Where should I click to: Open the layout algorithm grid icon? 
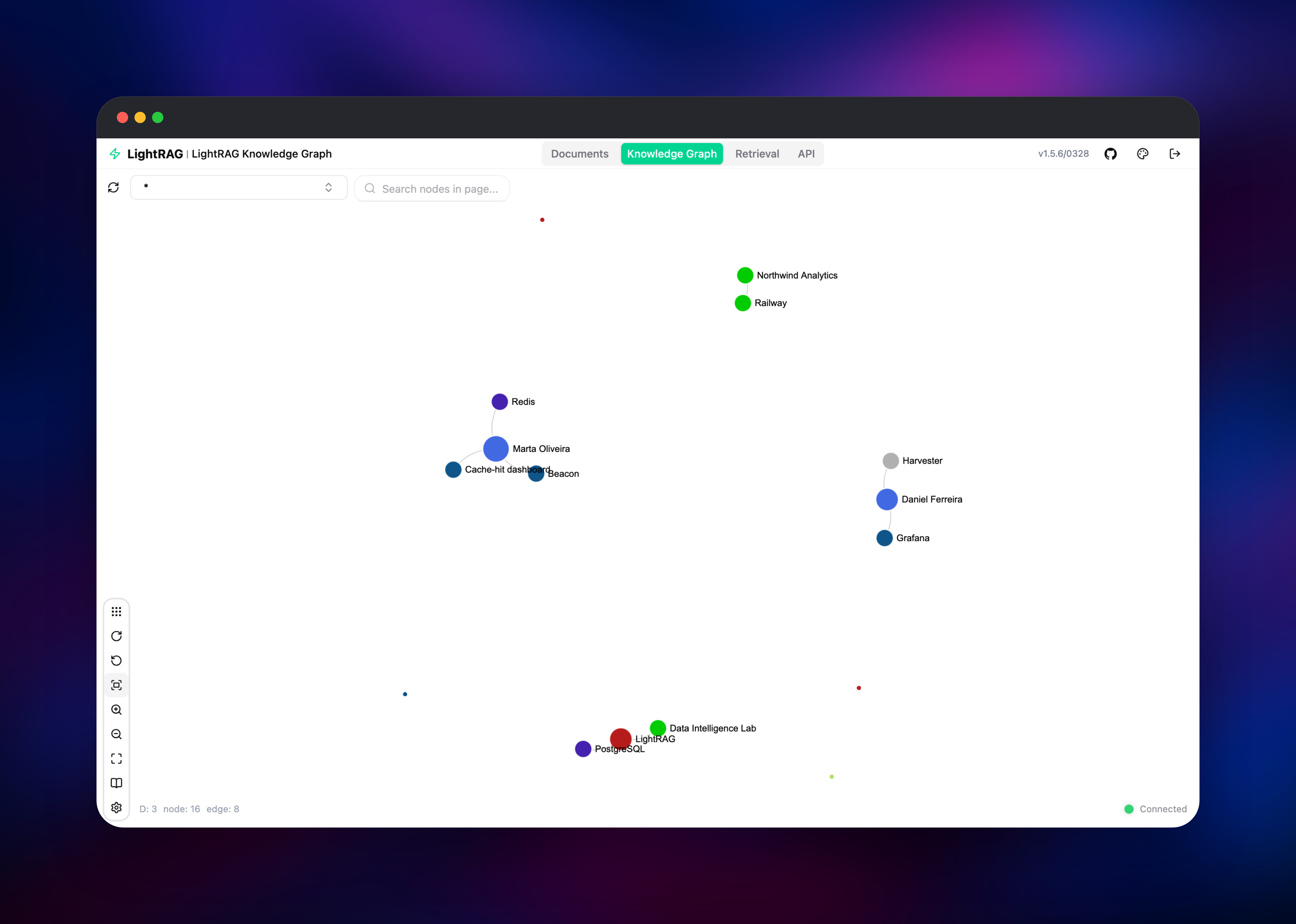point(116,612)
